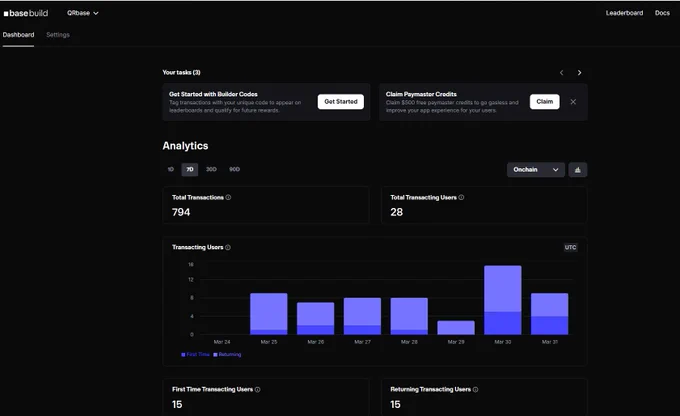Toggle the Returning legend entry
Image resolution: width=680 pixels, height=416 pixels.
pyautogui.click(x=227, y=354)
